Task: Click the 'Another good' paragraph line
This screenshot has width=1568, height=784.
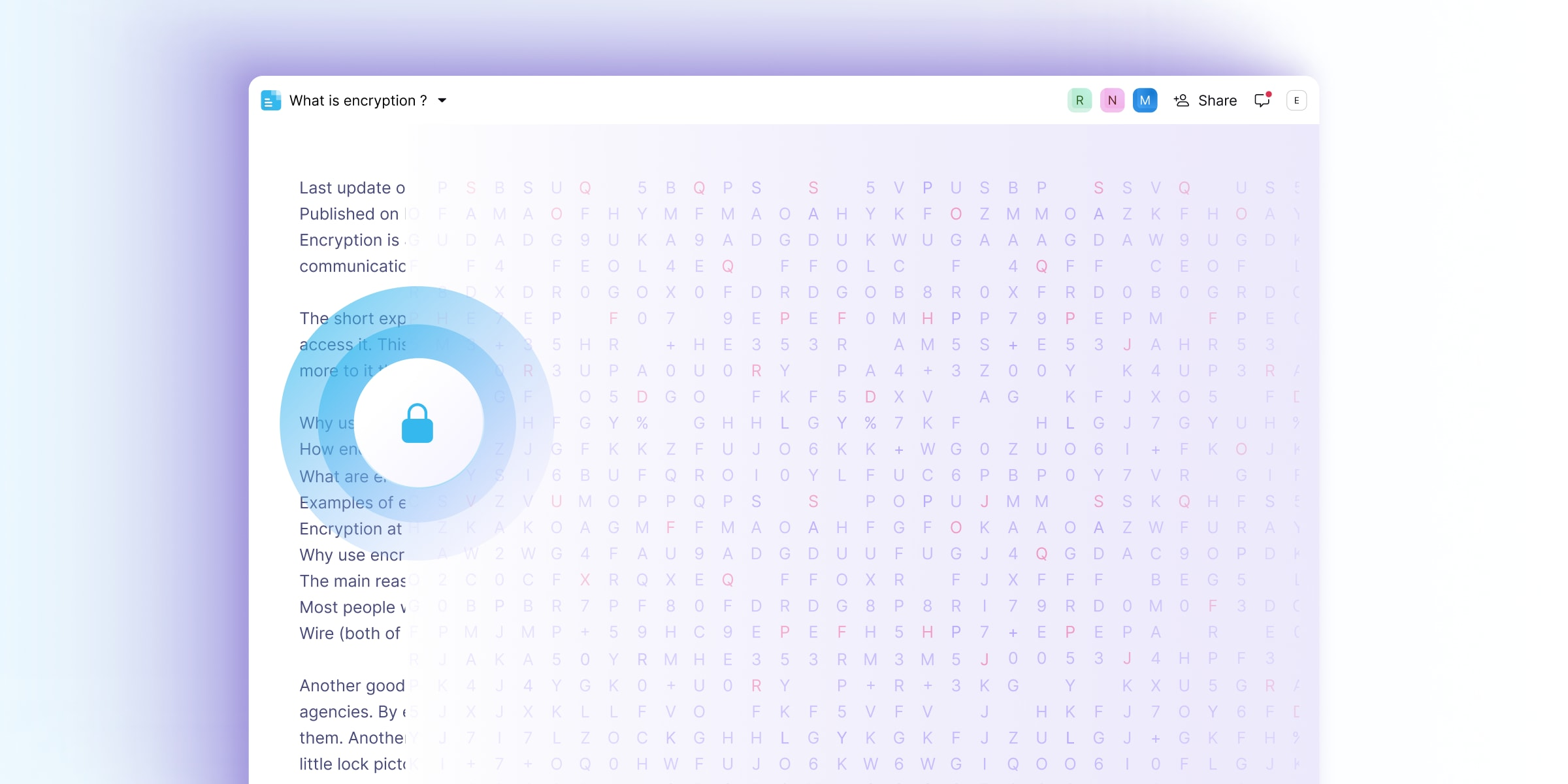Action: tap(352, 685)
